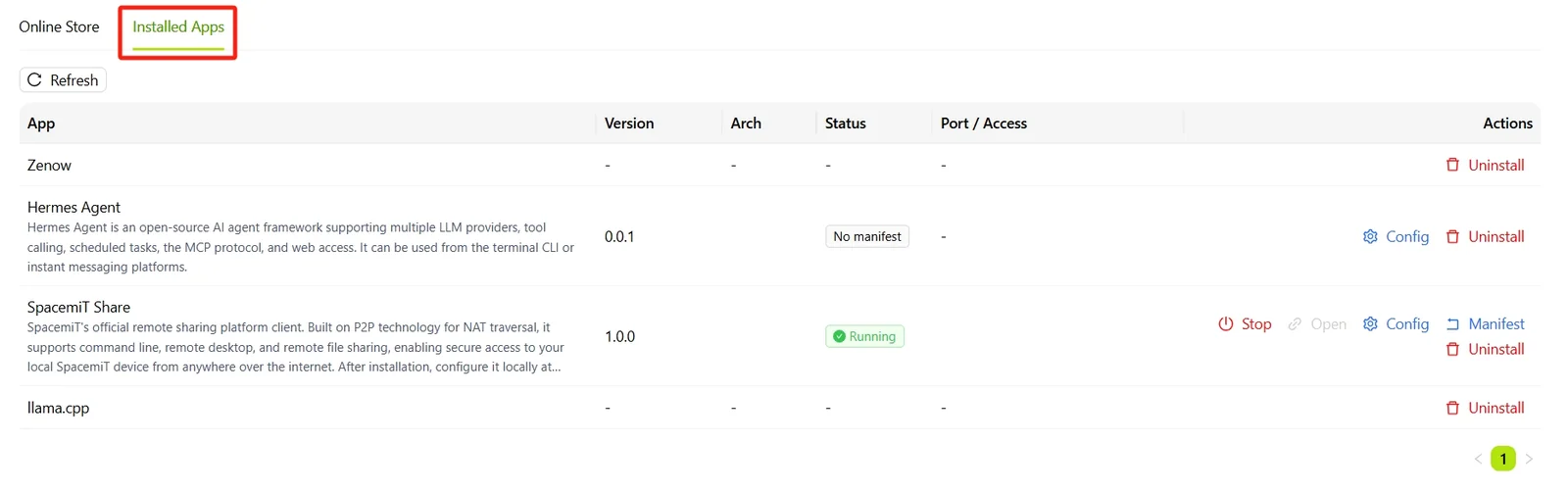Go to next page chevron
Screen dimensions: 1568x492
point(1529,458)
